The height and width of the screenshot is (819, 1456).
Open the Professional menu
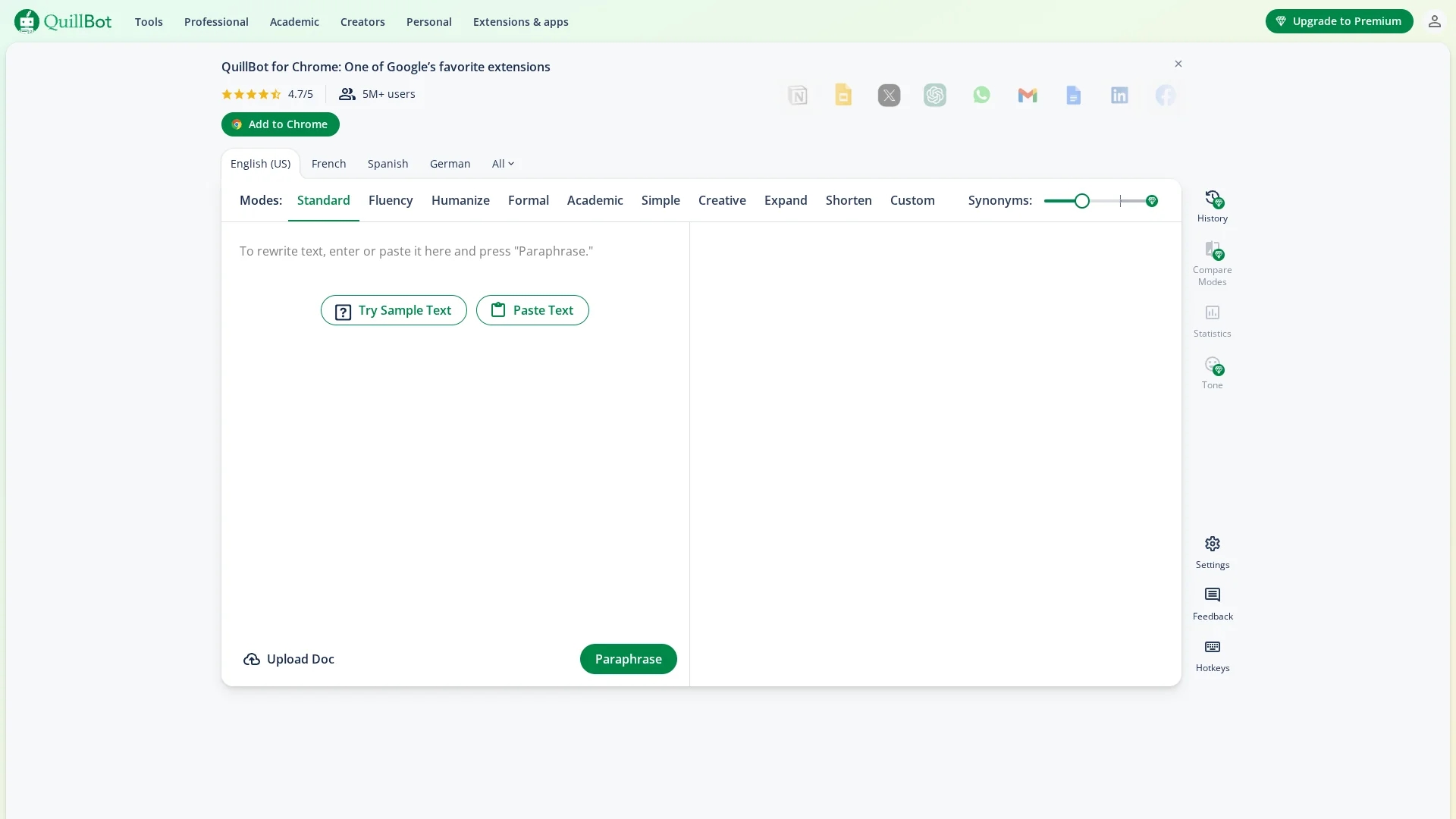(x=216, y=22)
